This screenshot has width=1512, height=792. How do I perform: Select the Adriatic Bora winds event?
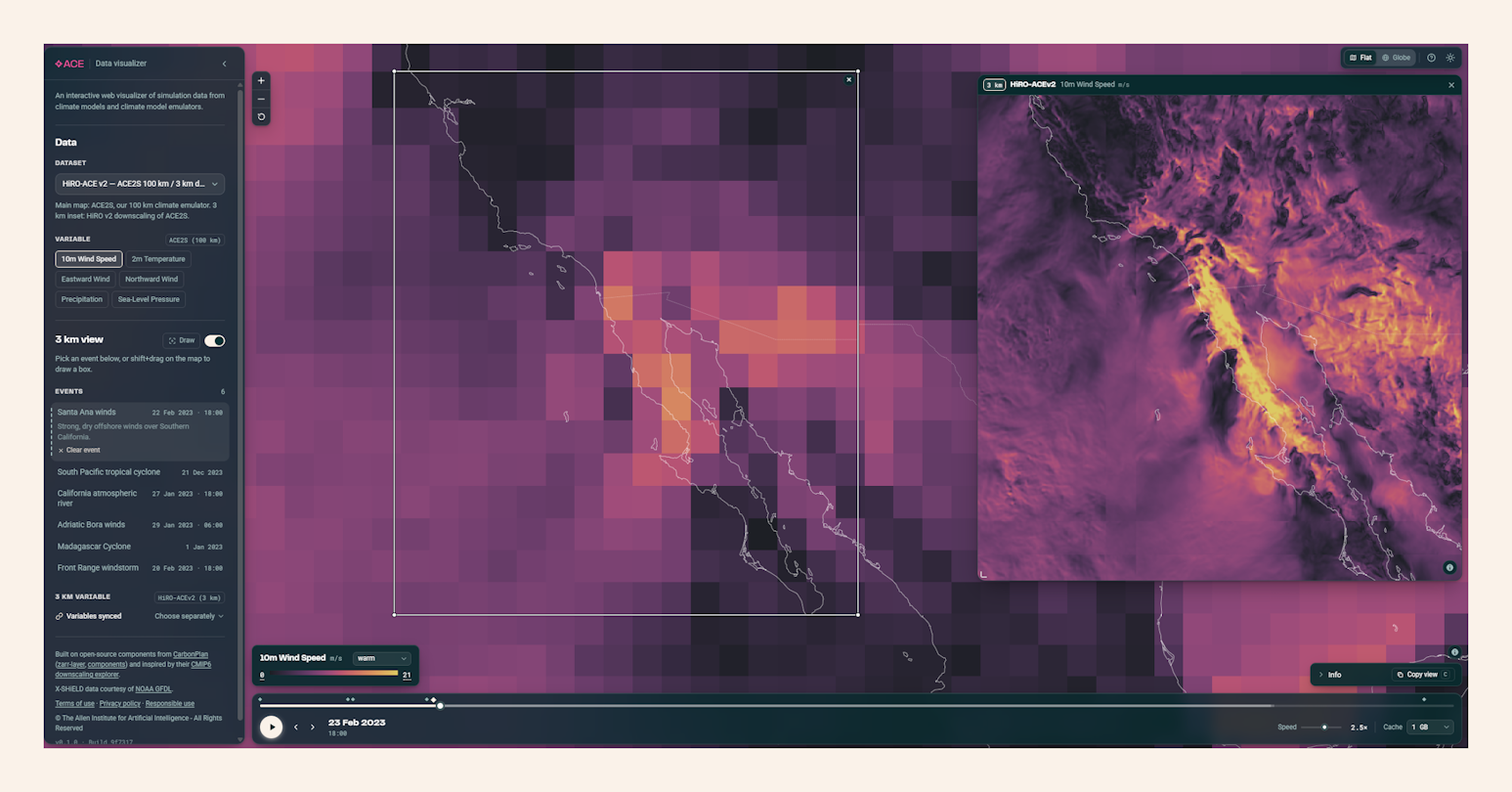pyautogui.click(x=140, y=525)
